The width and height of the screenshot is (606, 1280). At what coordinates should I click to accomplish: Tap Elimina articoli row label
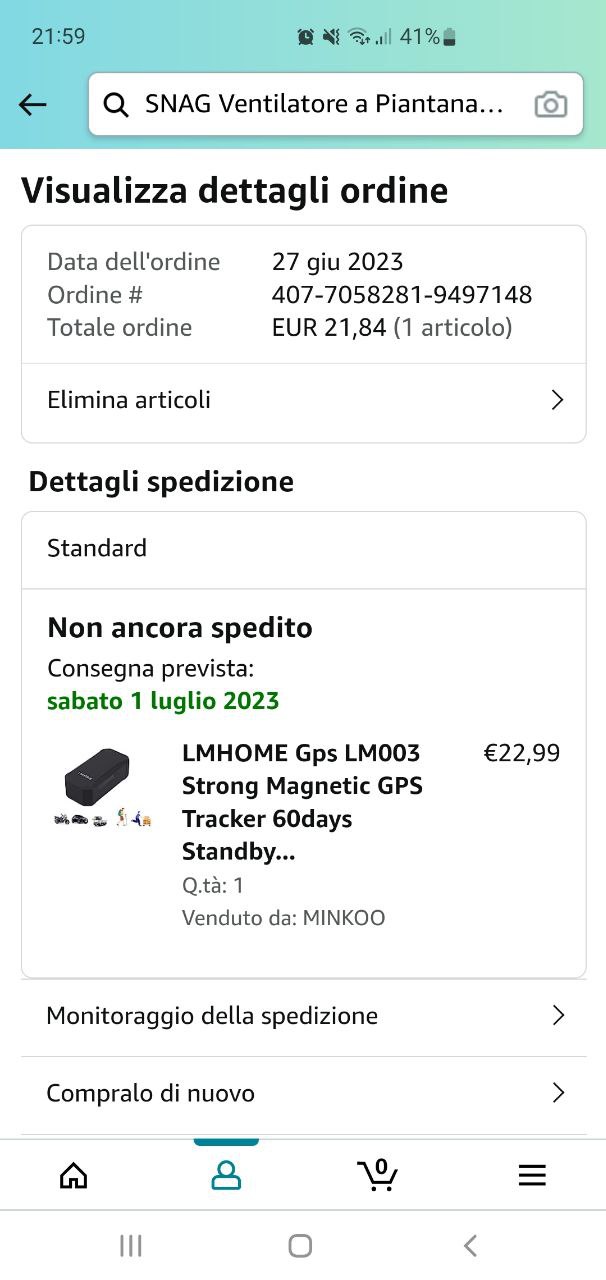pos(129,400)
